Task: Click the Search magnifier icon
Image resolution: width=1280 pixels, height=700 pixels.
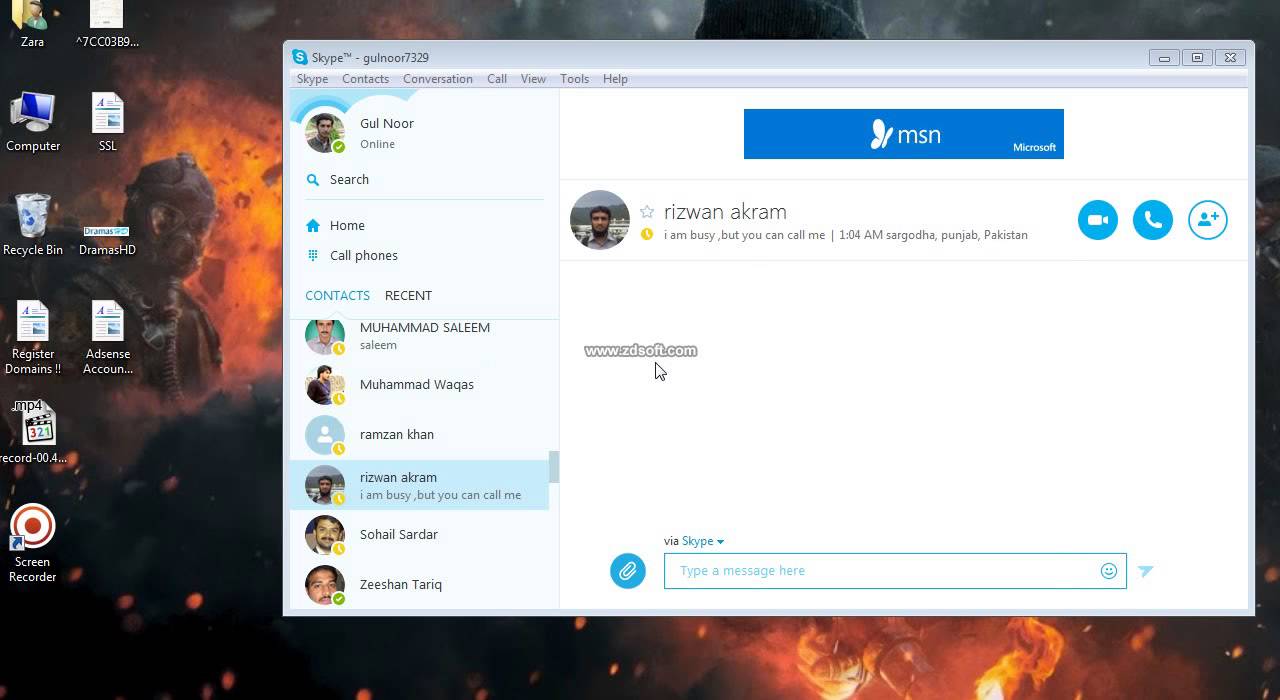Action: (x=313, y=180)
